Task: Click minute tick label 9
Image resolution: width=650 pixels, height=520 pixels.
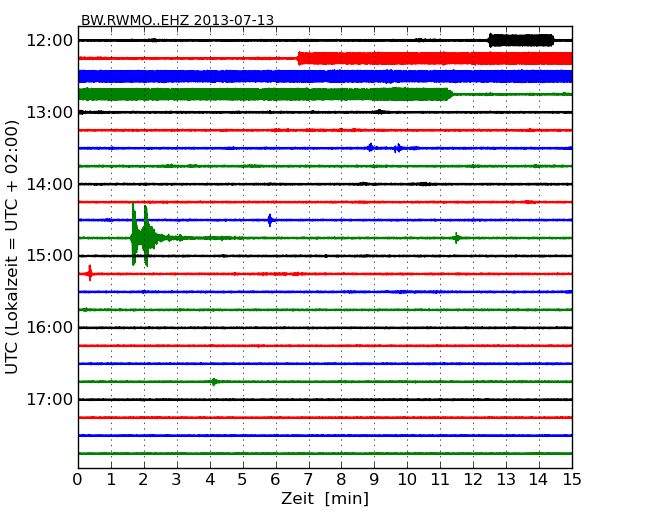Action: coord(374,480)
